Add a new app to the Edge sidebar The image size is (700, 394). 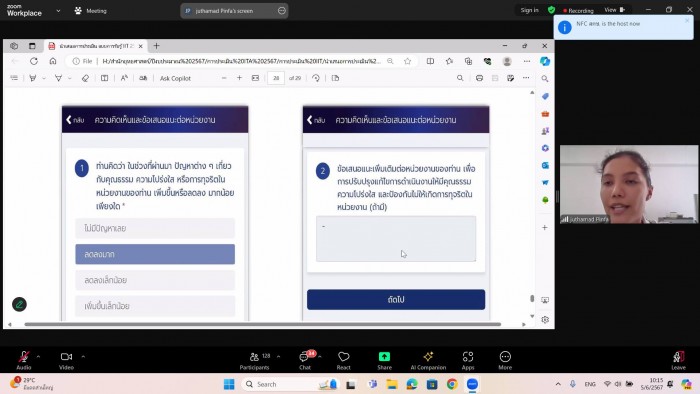point(545,228)
